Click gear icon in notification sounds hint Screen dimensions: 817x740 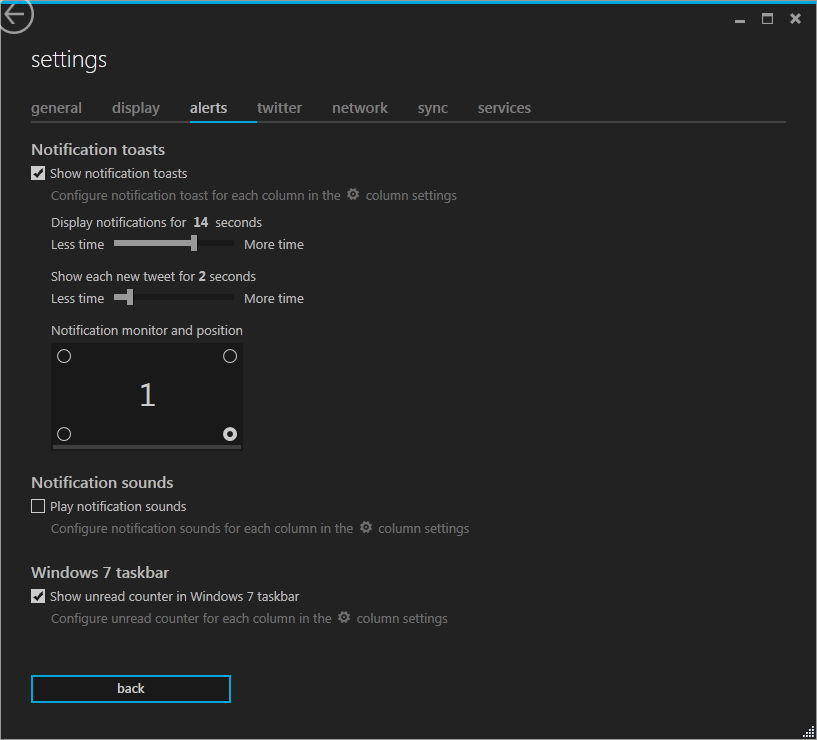coord(366,527)
